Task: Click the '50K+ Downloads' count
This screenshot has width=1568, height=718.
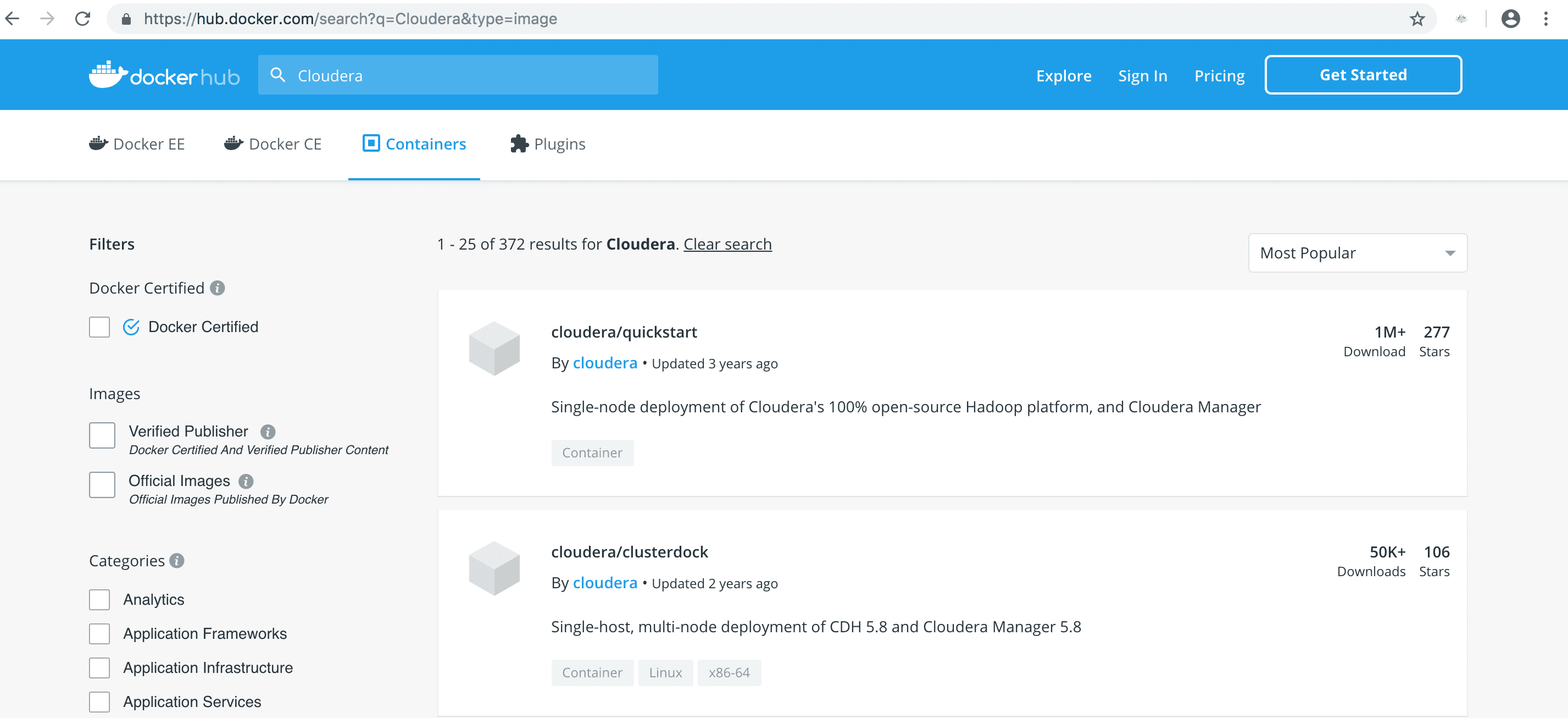Action: (1371, 561)
